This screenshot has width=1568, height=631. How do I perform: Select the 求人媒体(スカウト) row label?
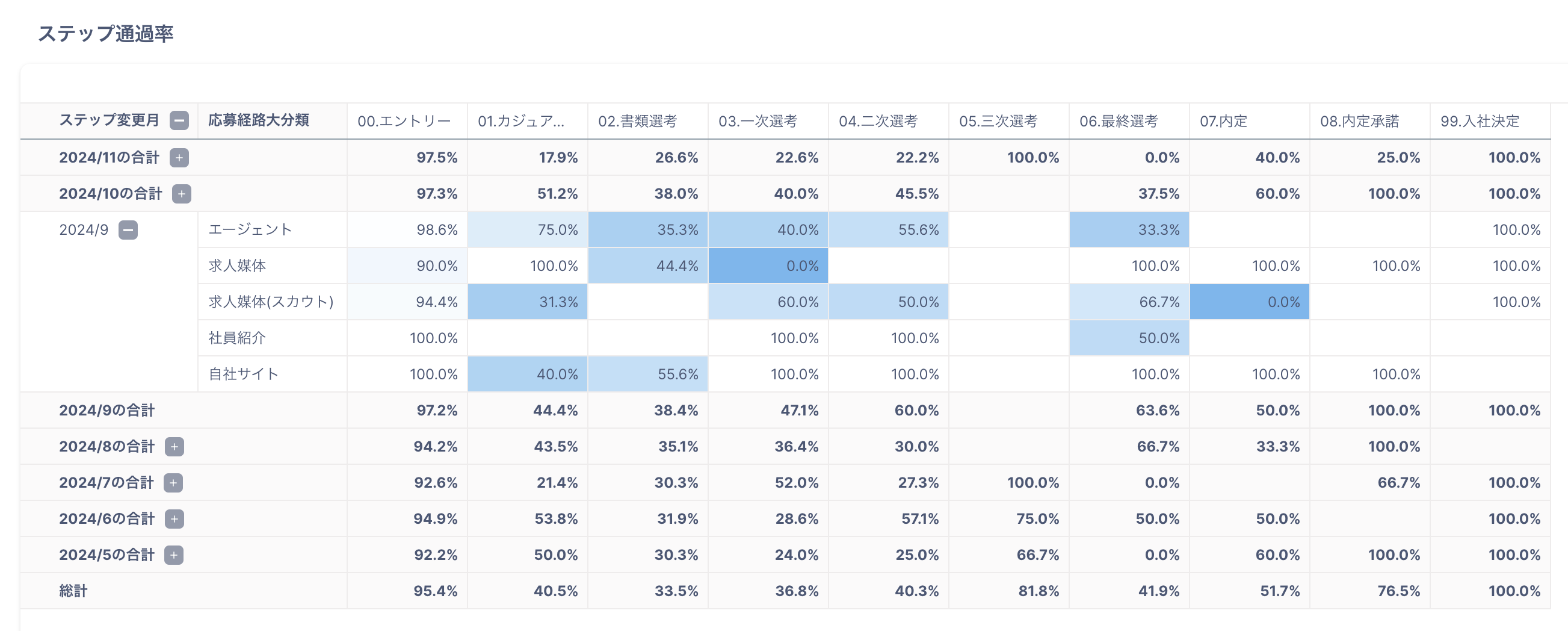271,302
